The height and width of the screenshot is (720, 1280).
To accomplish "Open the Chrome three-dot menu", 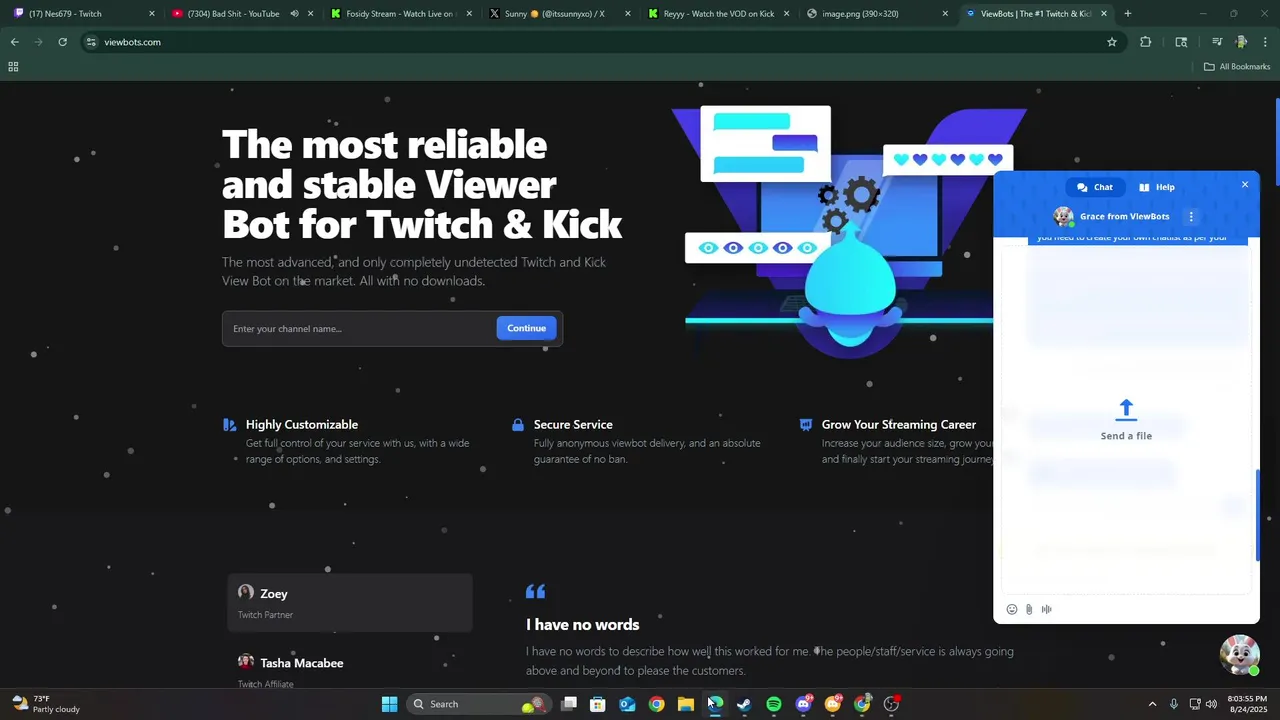I will (1266, 42).
